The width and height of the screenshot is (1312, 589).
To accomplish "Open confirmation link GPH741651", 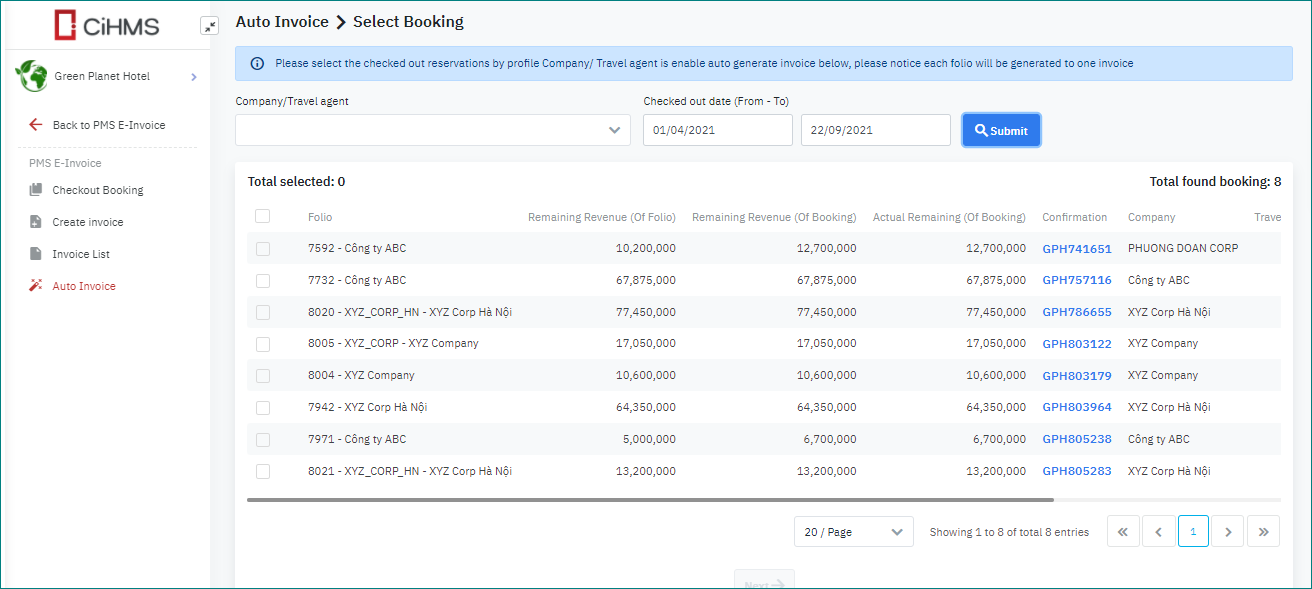I will [1076, 249].
